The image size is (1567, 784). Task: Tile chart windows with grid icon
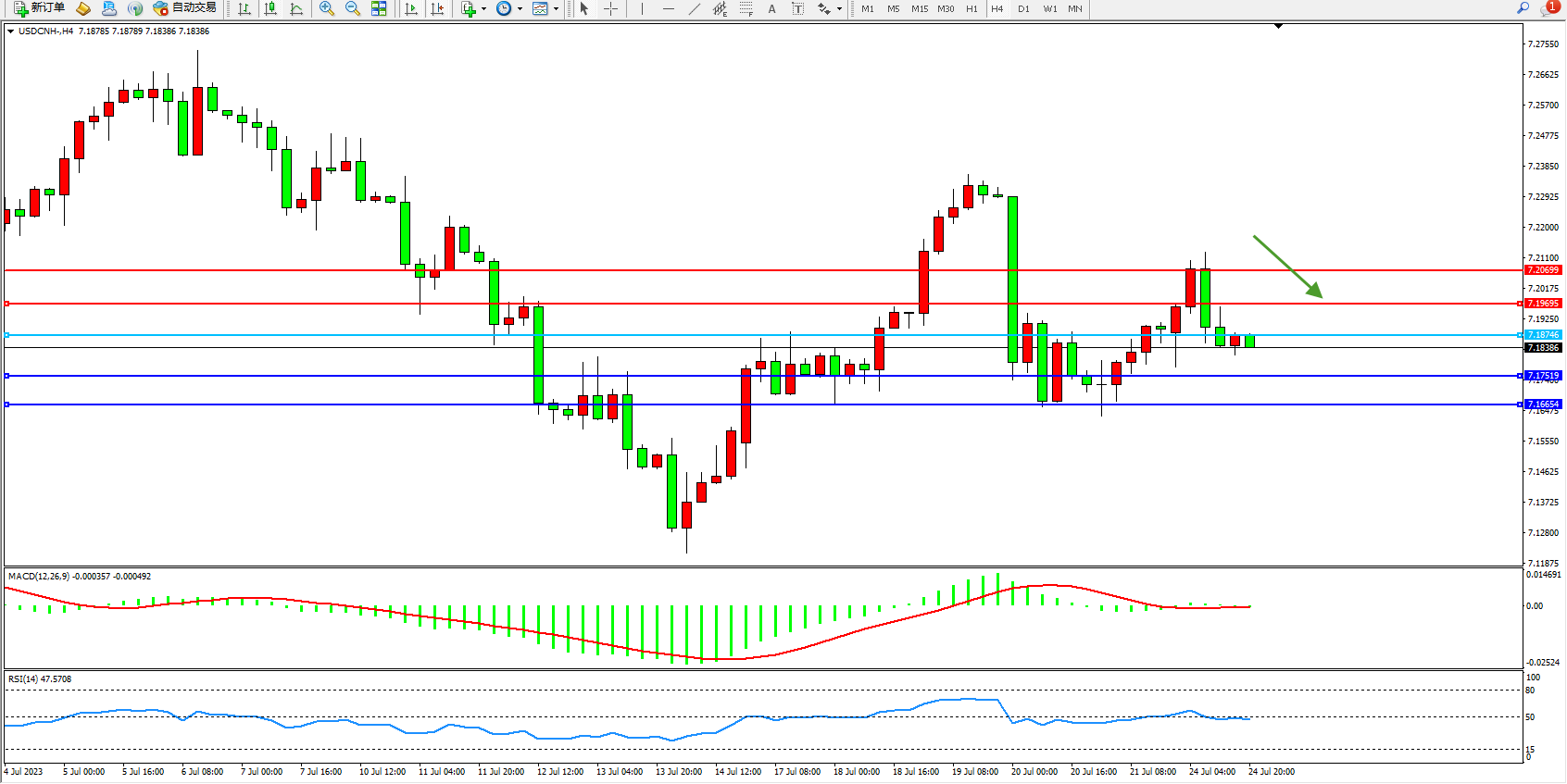pyautogui.click(x=379, y=8)
